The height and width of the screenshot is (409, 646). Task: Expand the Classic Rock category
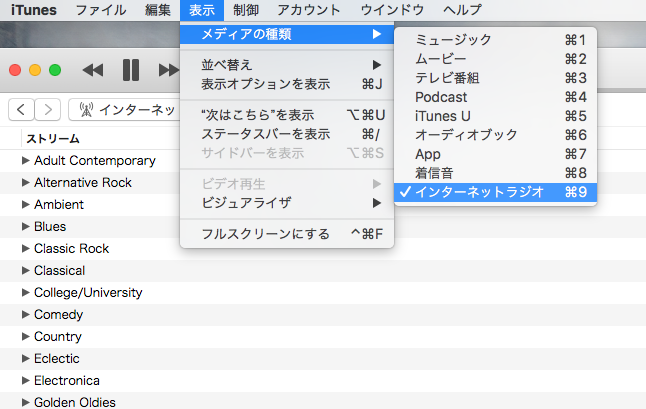click(26, 248)
